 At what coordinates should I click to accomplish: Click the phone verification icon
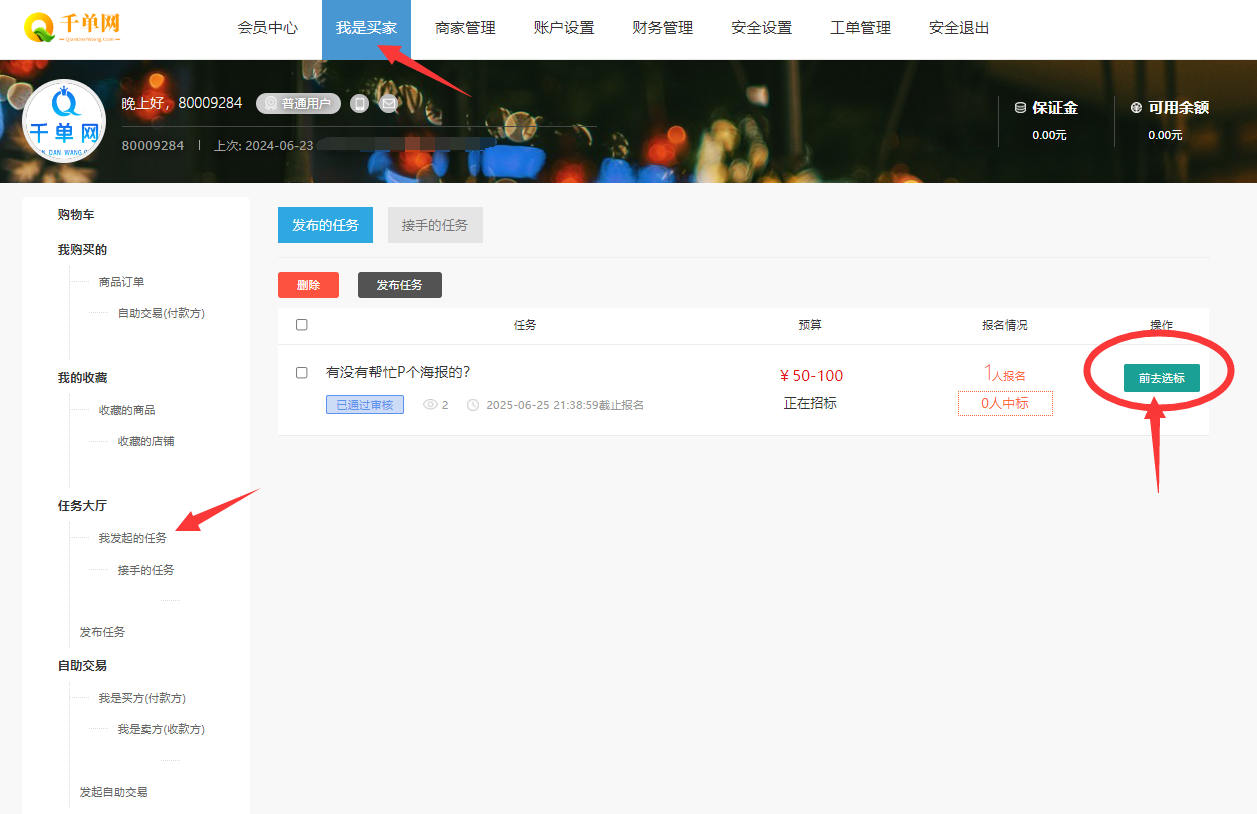360,103
